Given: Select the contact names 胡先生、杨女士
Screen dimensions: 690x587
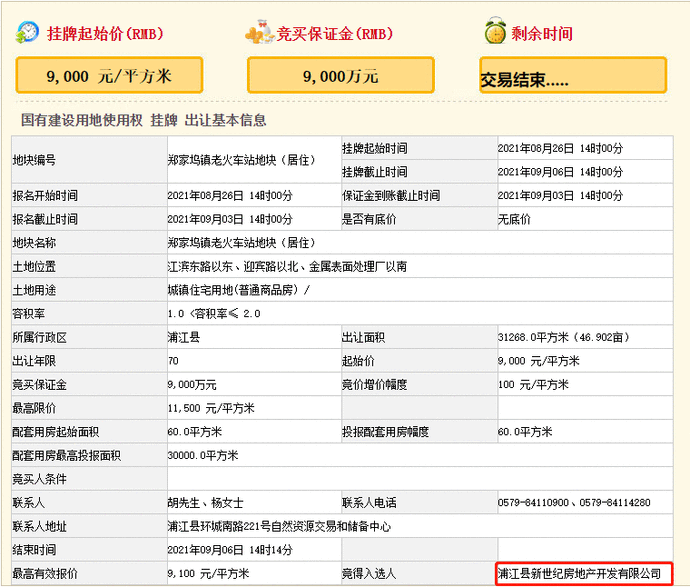Looking at the screenshot, I should (x=205, y=502).
